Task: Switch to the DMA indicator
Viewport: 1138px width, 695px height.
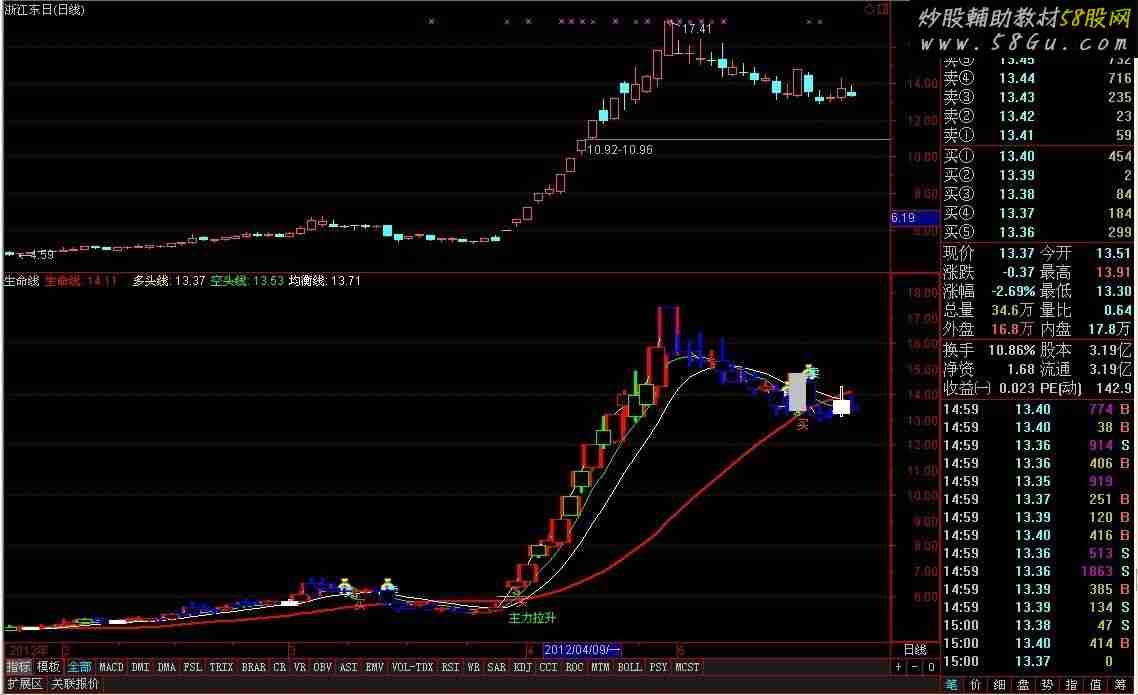Action: (167, 667)
